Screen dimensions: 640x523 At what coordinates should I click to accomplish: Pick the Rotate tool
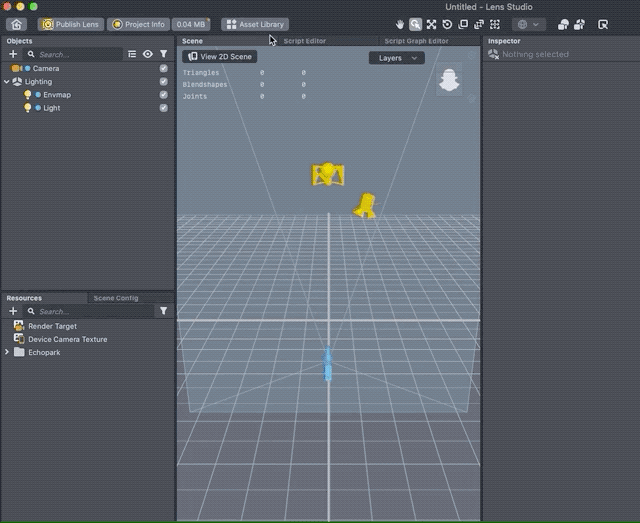click(x=447, y=24)
